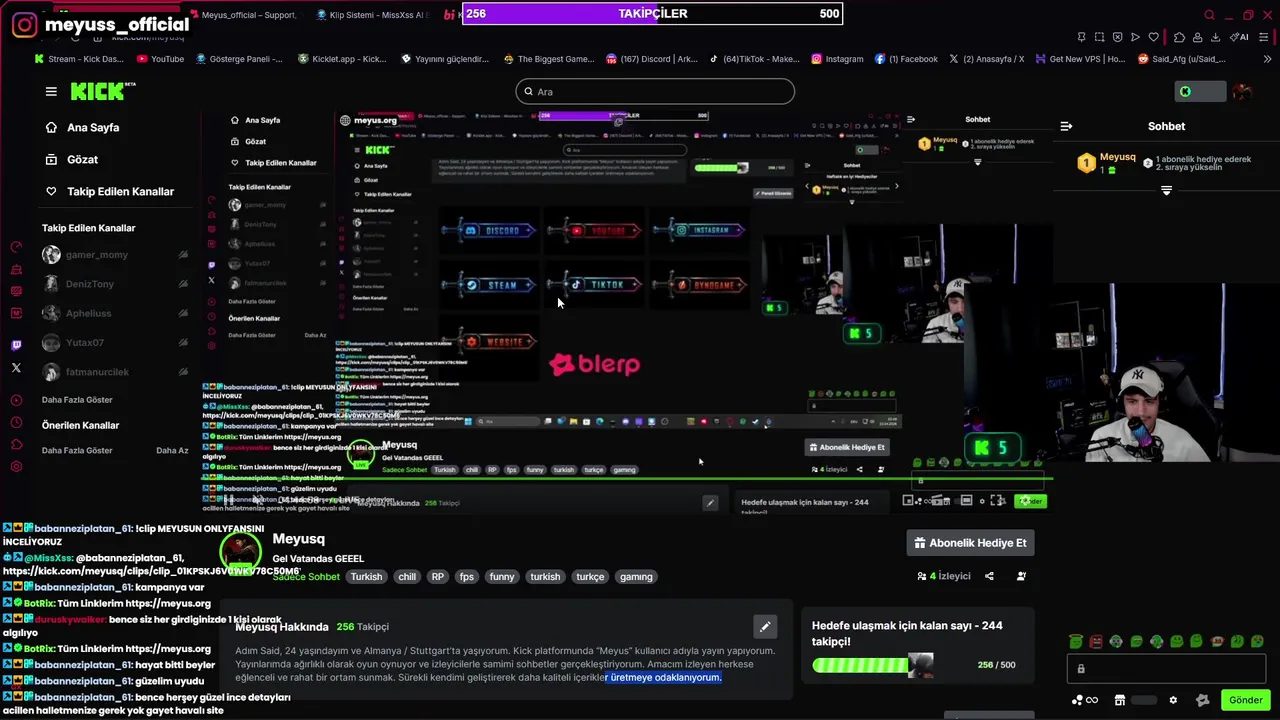1280x720 pixels.
Task: Click the Meyusq channel avatar
Action: click(240, 554)
